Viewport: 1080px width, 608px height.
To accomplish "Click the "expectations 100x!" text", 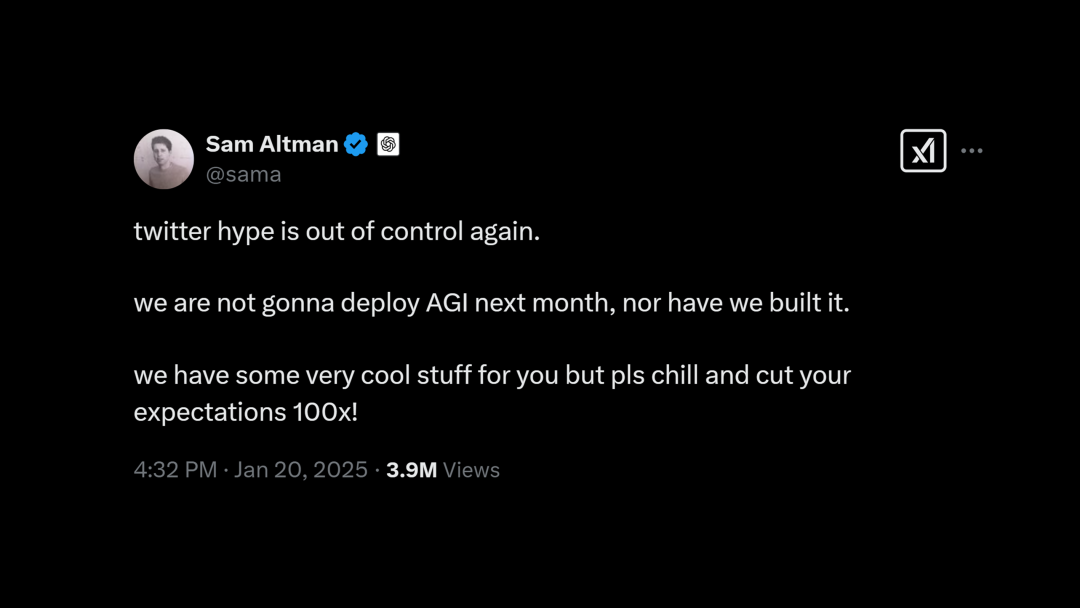I will point(246,412).
